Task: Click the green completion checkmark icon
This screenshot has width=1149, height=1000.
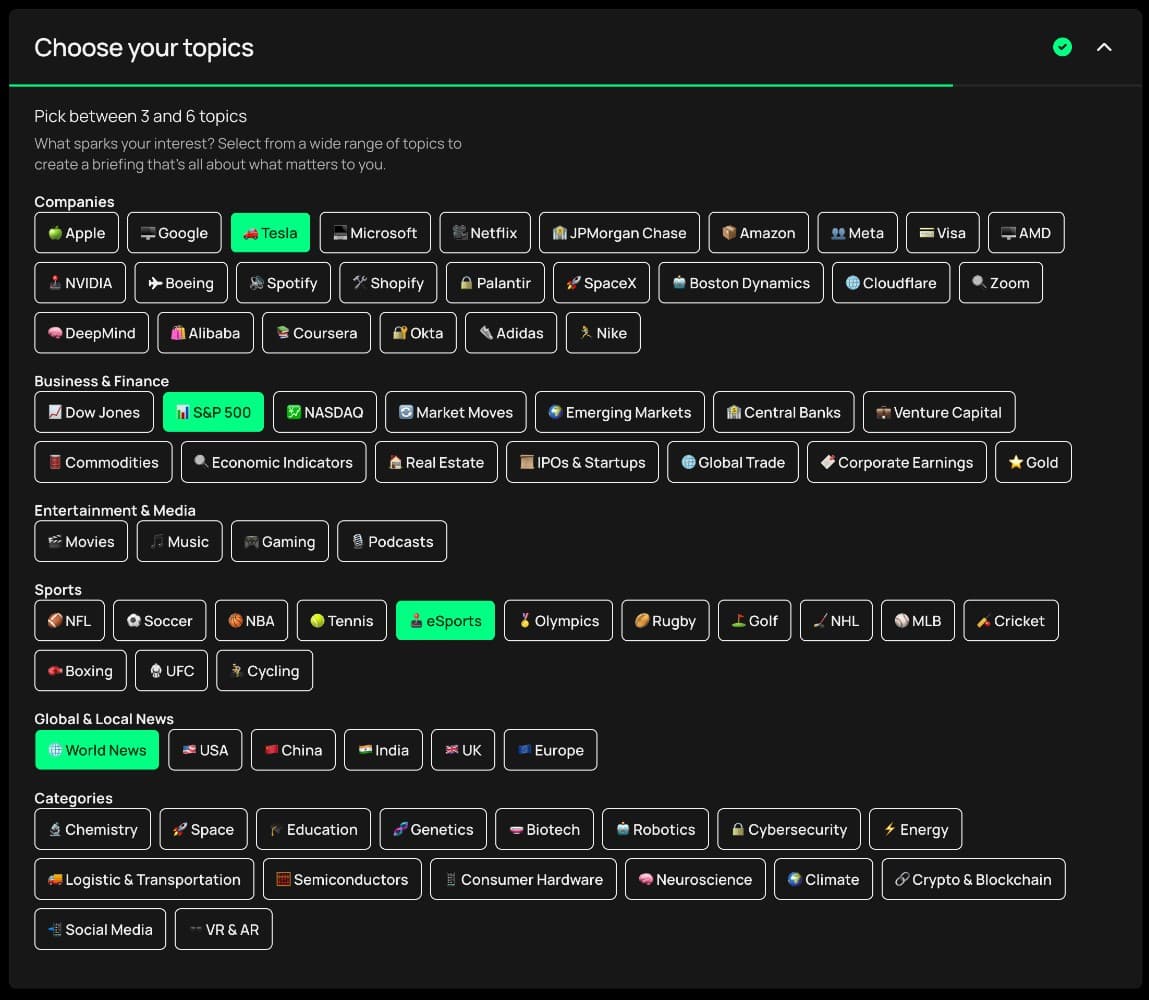Action: click(1062, 48)
